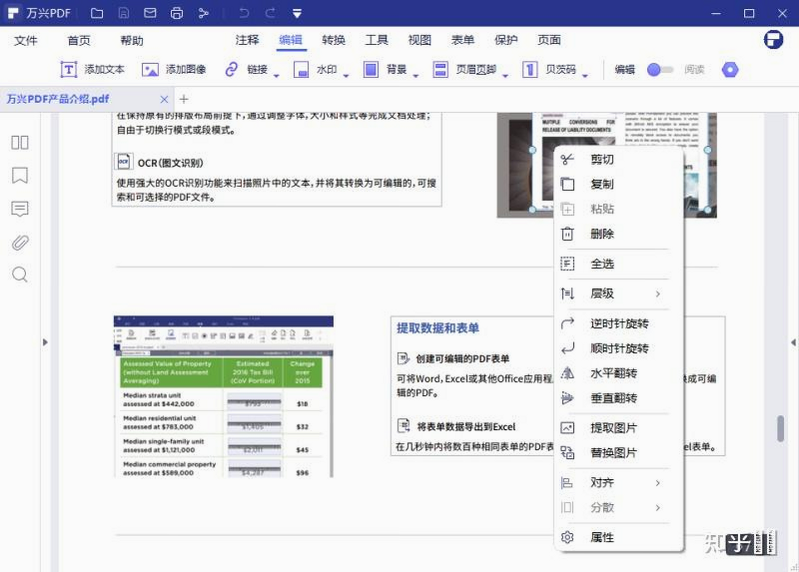Add a new tab with plus button
The image size is (799, 572).
[x=184, y=99]
